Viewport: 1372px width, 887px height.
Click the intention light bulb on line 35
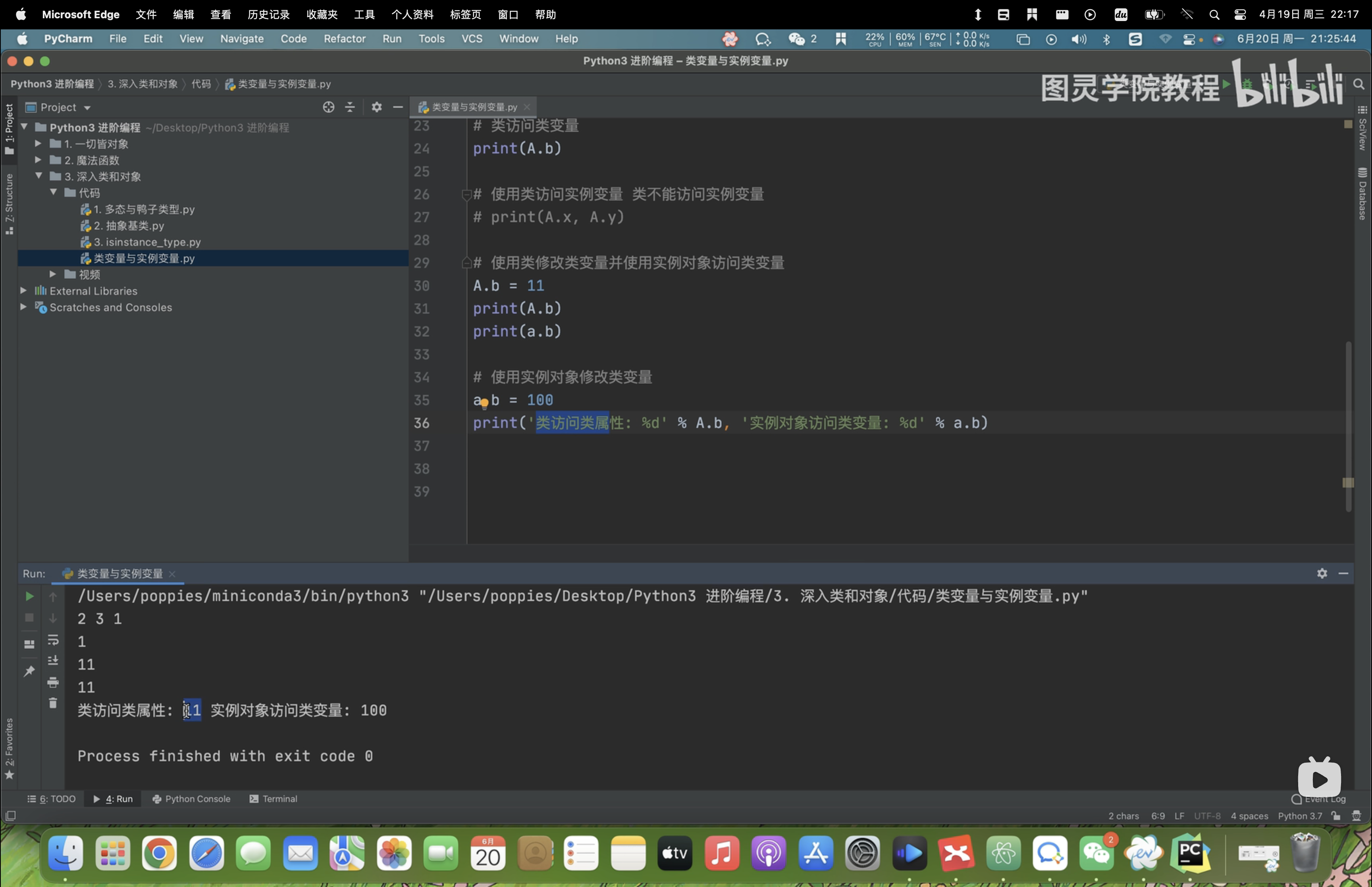coord(484,404)
